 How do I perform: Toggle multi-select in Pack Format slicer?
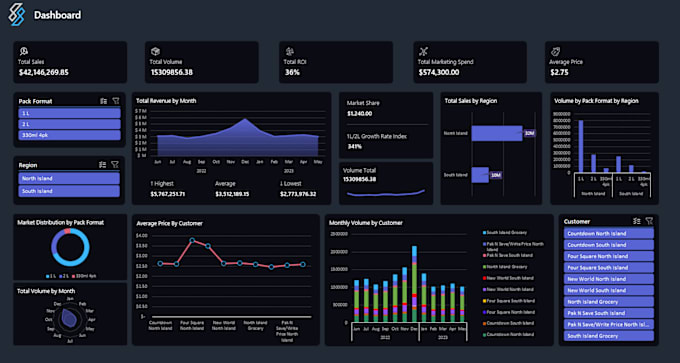pos(103,101)
